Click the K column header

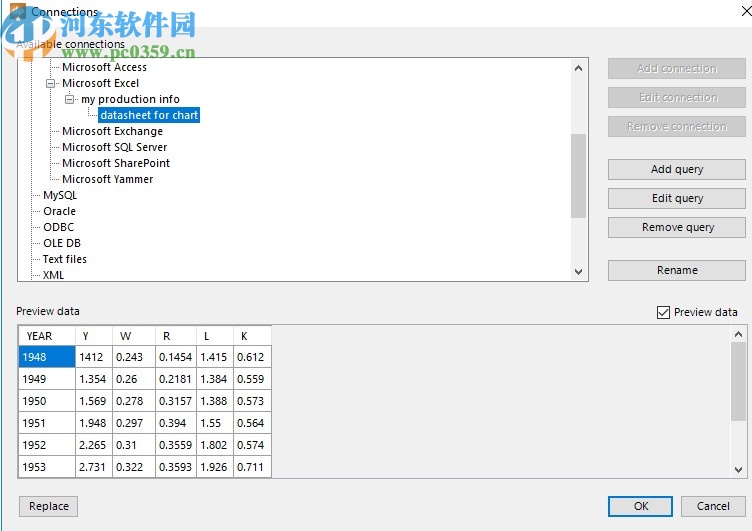point(253,336)
